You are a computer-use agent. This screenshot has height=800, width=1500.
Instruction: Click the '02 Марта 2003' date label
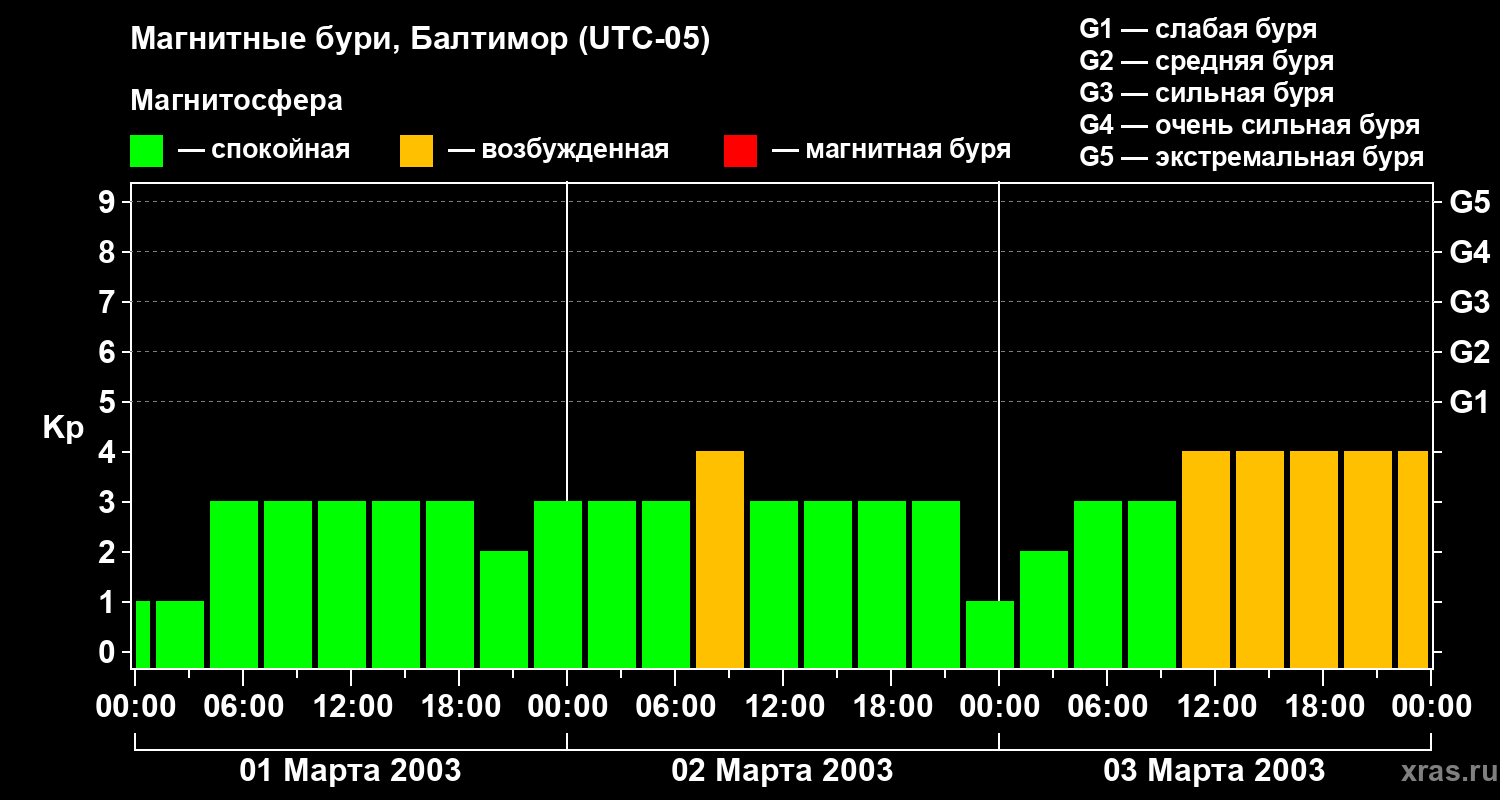click(782, 771)
